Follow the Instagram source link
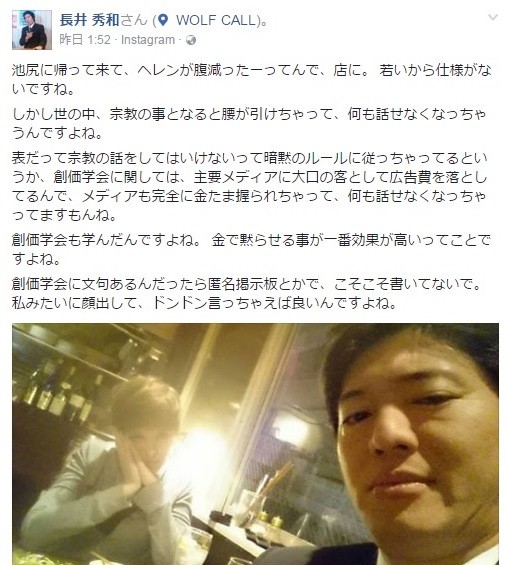Screen dimensions: 507x565 (x=148, y=40)
